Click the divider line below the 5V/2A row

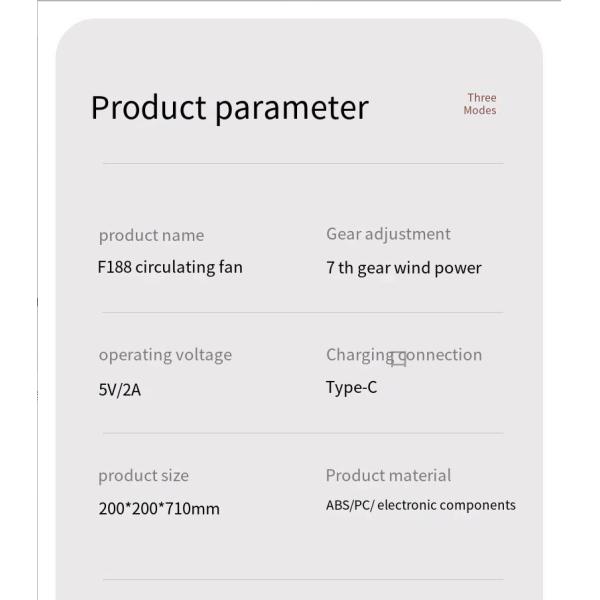coord(302,433)
